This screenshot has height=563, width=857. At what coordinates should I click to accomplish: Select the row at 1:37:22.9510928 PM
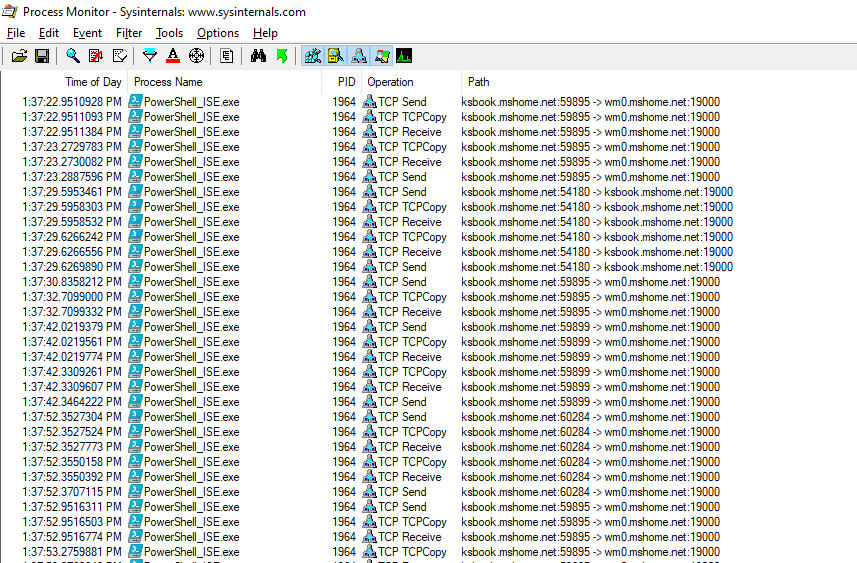coord(428,102)
